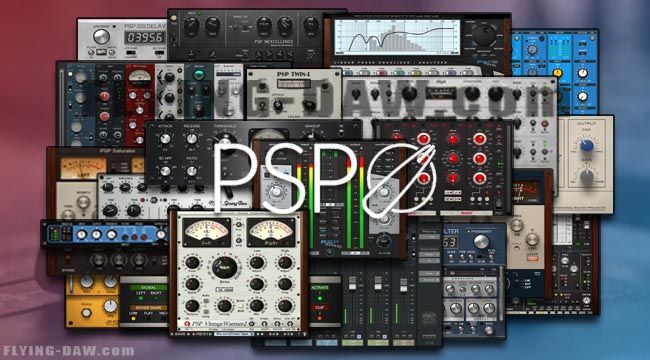Click the PSP TWIN-L title text
The image size is (650, 360).
pyautogui.click(x=293, y=74)
